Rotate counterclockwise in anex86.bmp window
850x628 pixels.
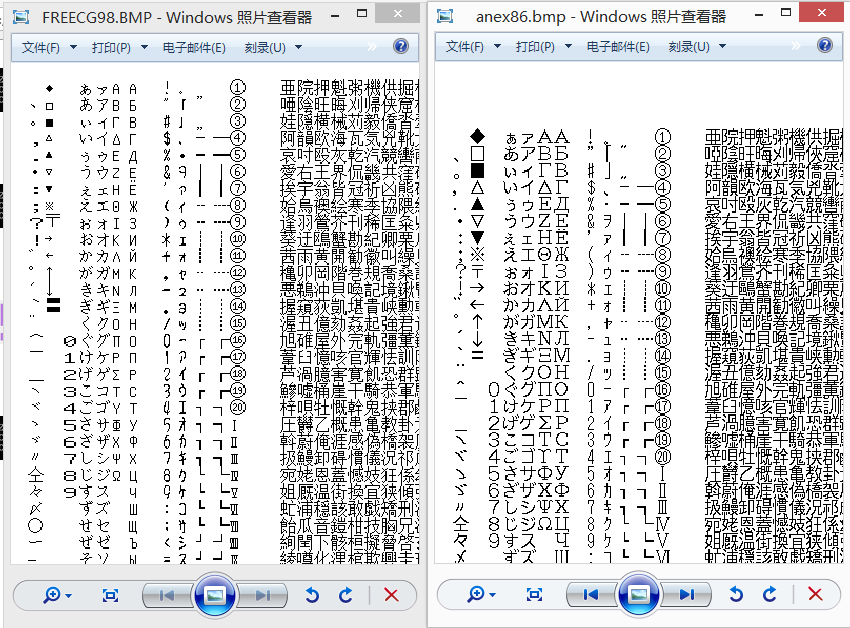[x=736, y=594]
